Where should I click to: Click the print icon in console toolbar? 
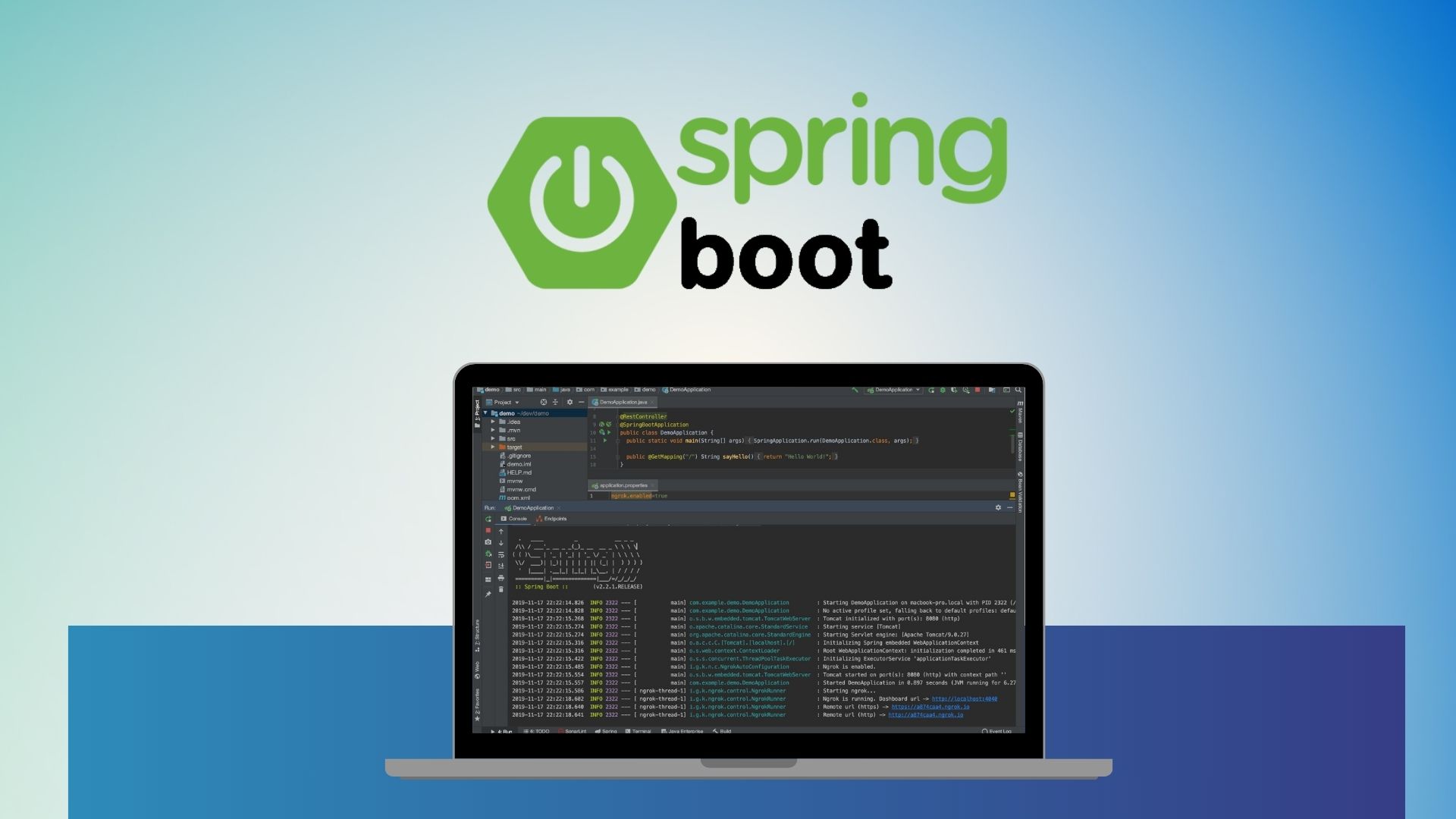[x=501, y=578]
